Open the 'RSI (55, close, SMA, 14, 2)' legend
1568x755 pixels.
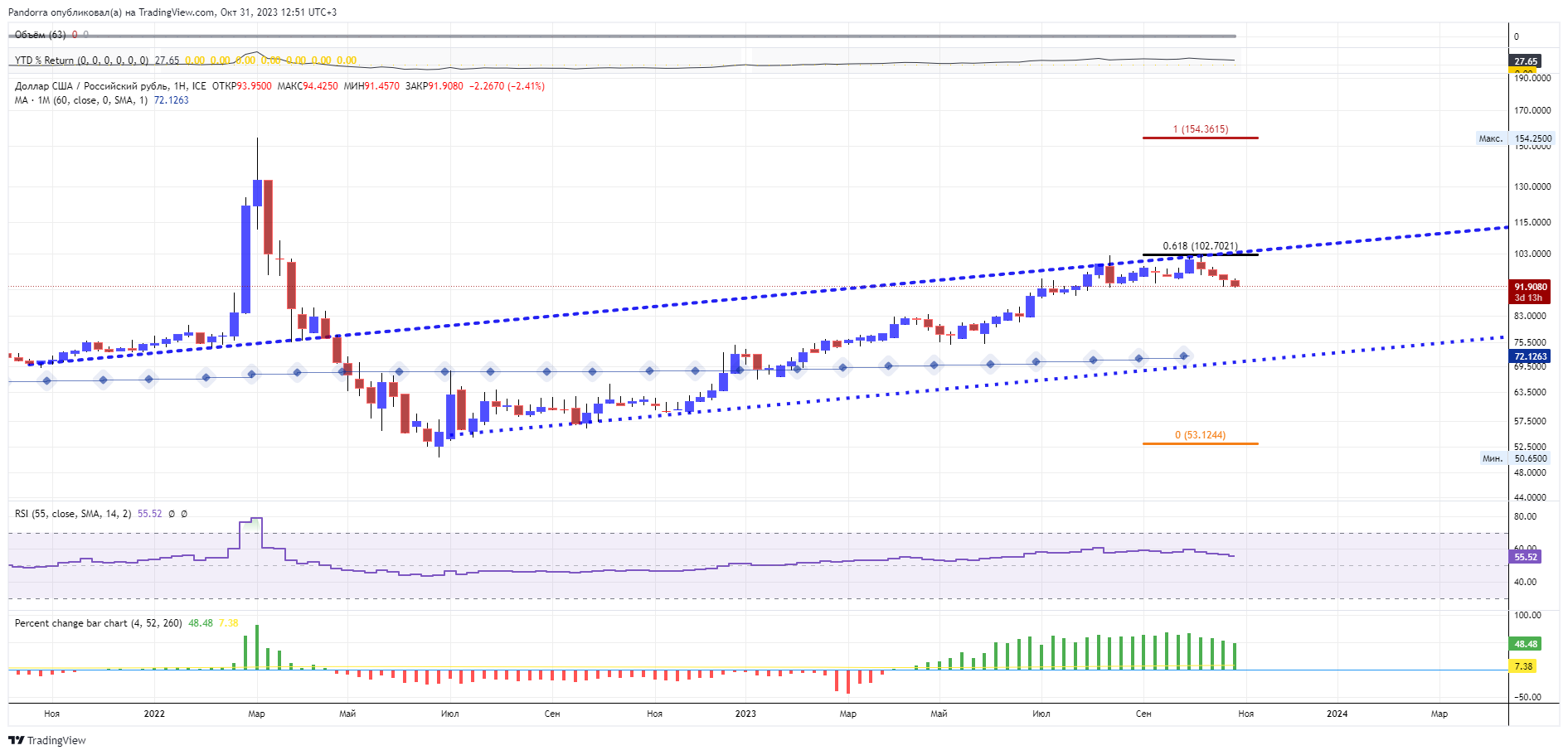tap(73, 514)
